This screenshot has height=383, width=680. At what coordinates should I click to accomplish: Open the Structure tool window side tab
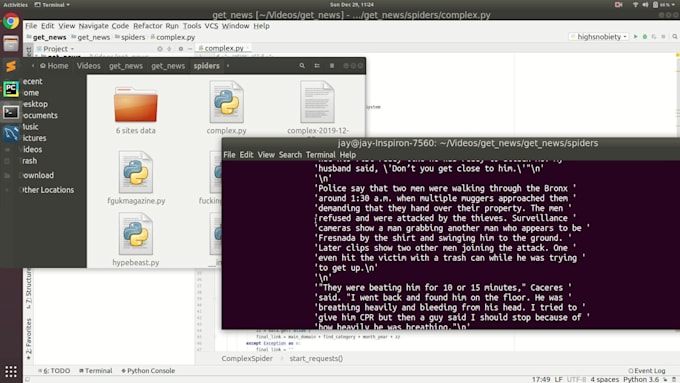click(x=29, y=288)
